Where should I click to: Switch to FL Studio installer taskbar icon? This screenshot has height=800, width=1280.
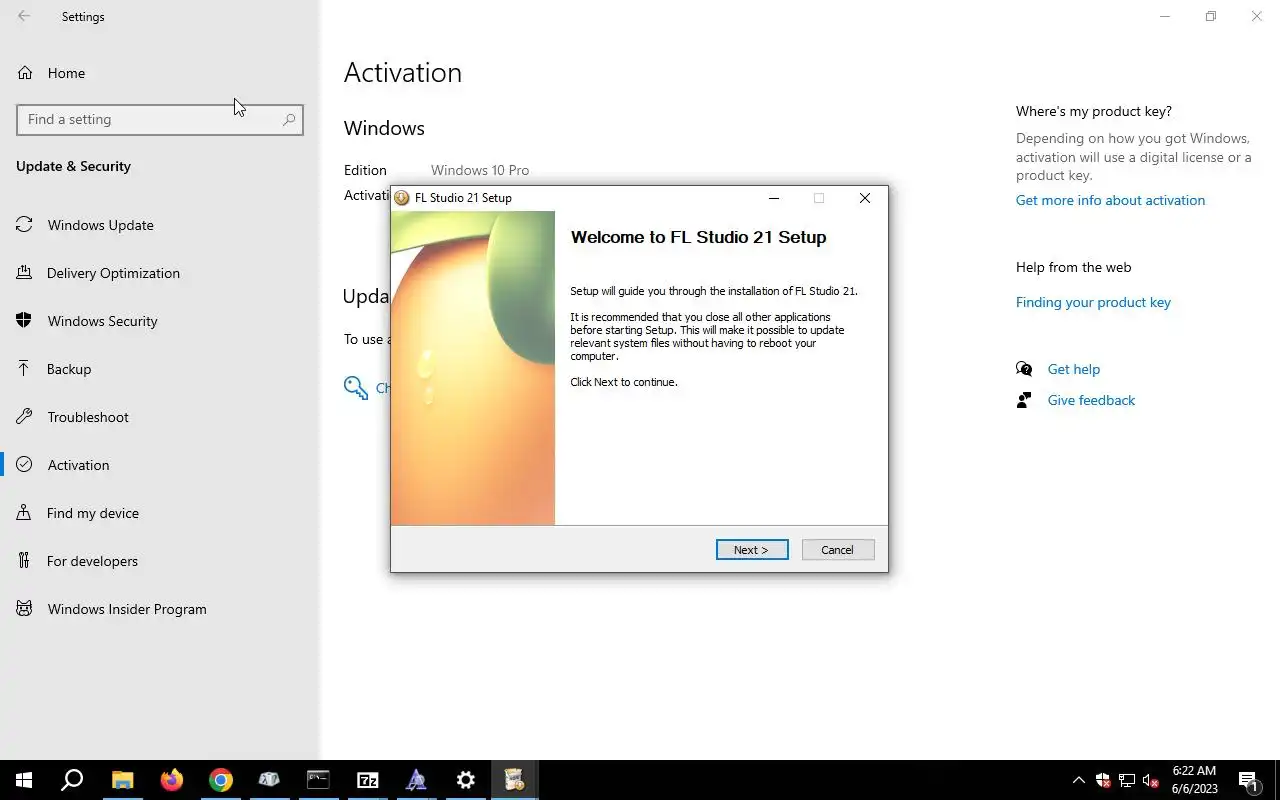click(x=514, y=780)
